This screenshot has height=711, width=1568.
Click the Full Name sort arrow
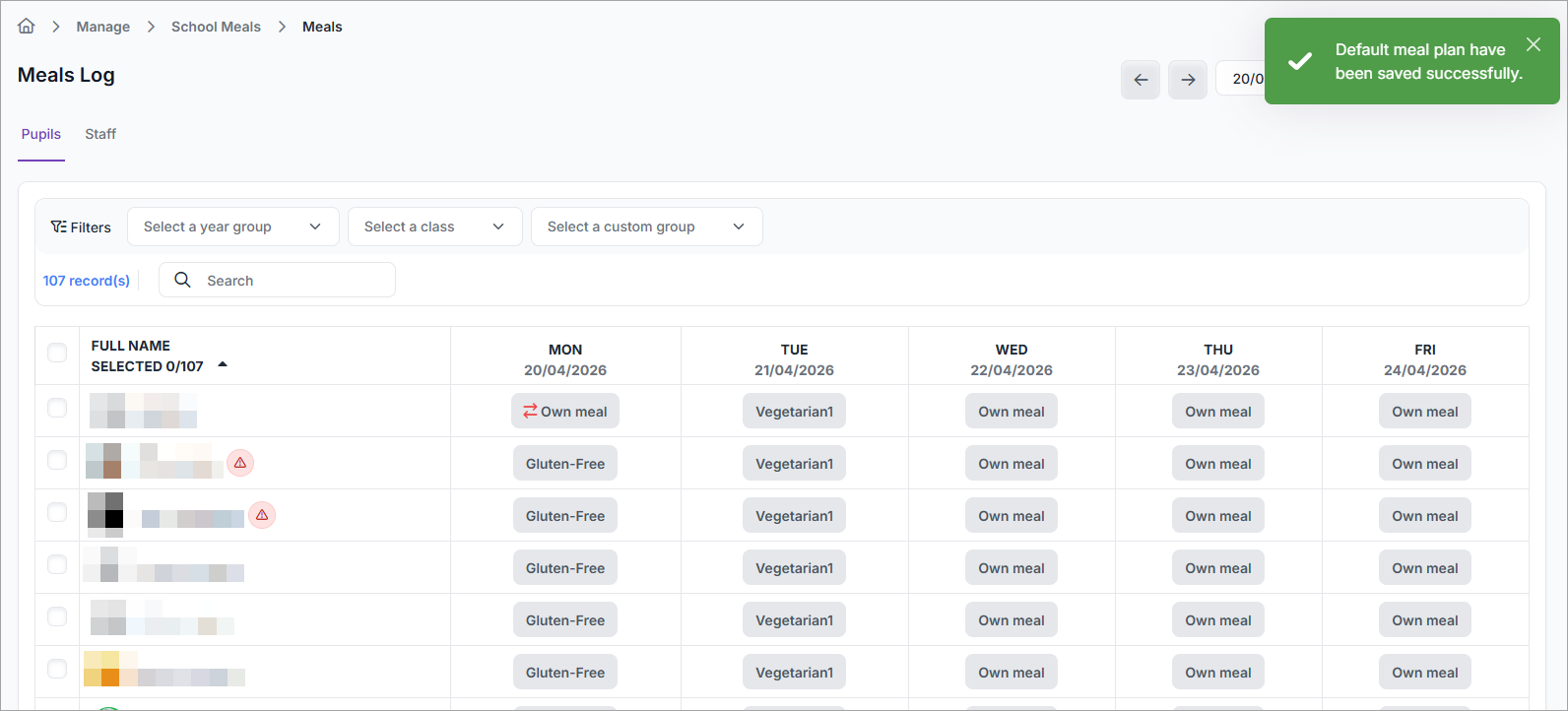223,365
